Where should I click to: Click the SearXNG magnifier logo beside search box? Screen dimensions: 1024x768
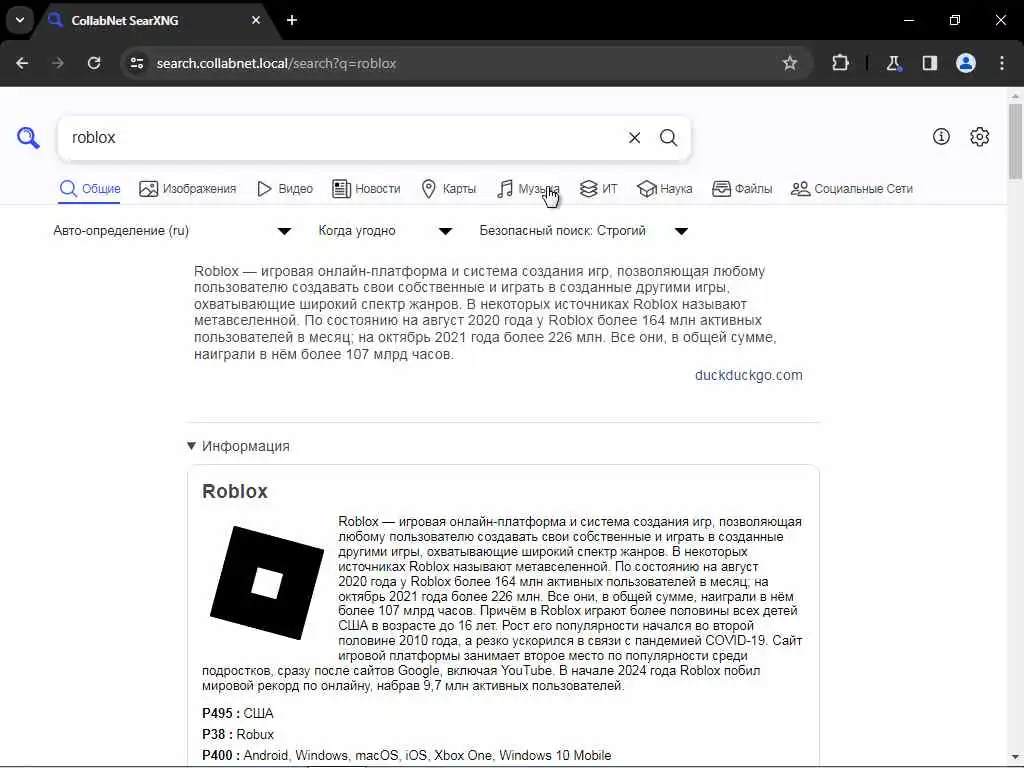pyautogui.click(x=28, y=138)
